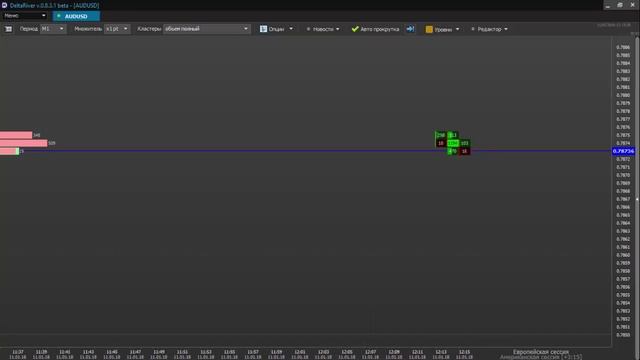Click the orange Уровни icon

[x=429, y=29]
